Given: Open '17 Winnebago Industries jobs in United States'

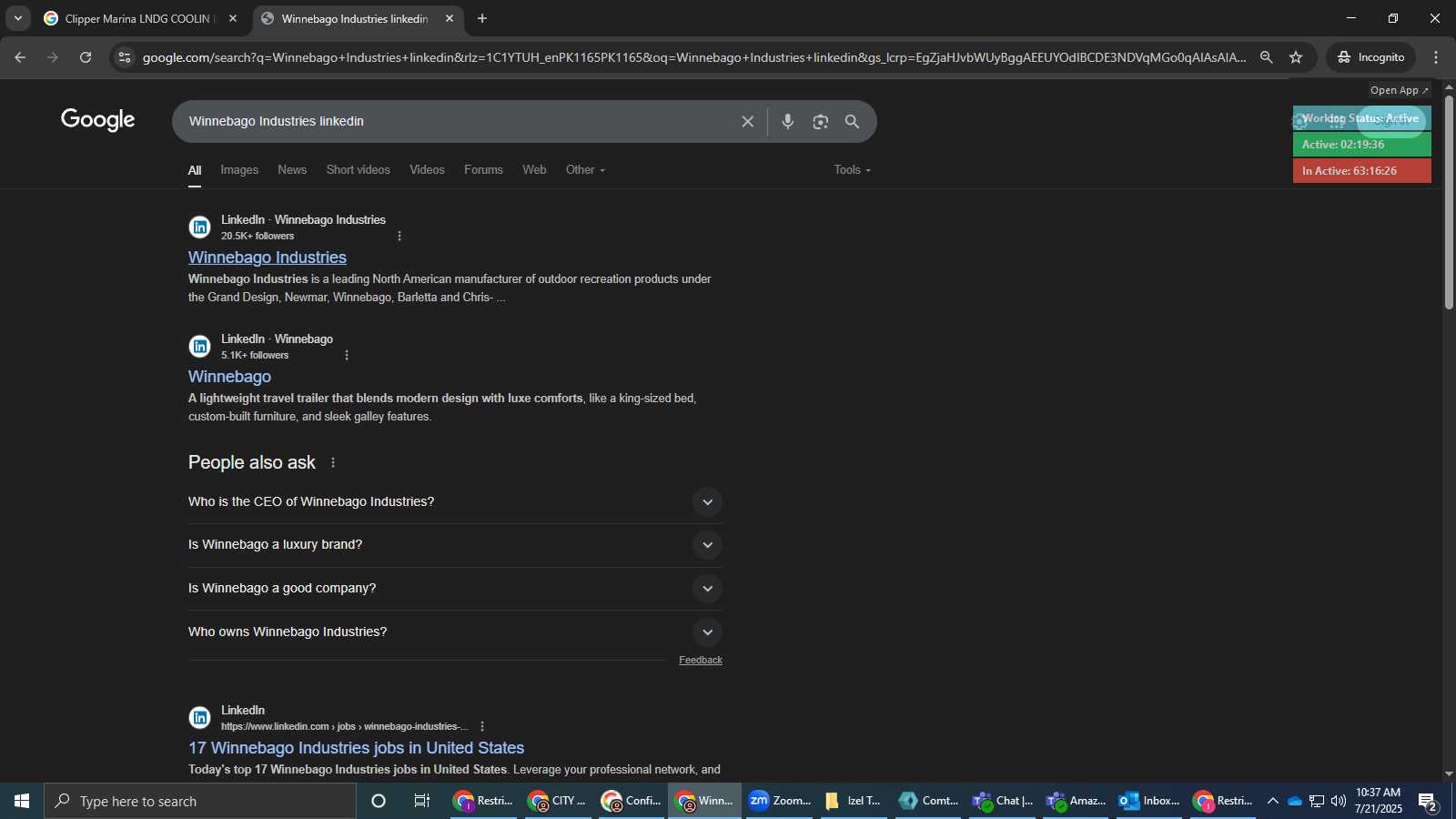Looking at the screenshot, I should [x=356, y=748].
